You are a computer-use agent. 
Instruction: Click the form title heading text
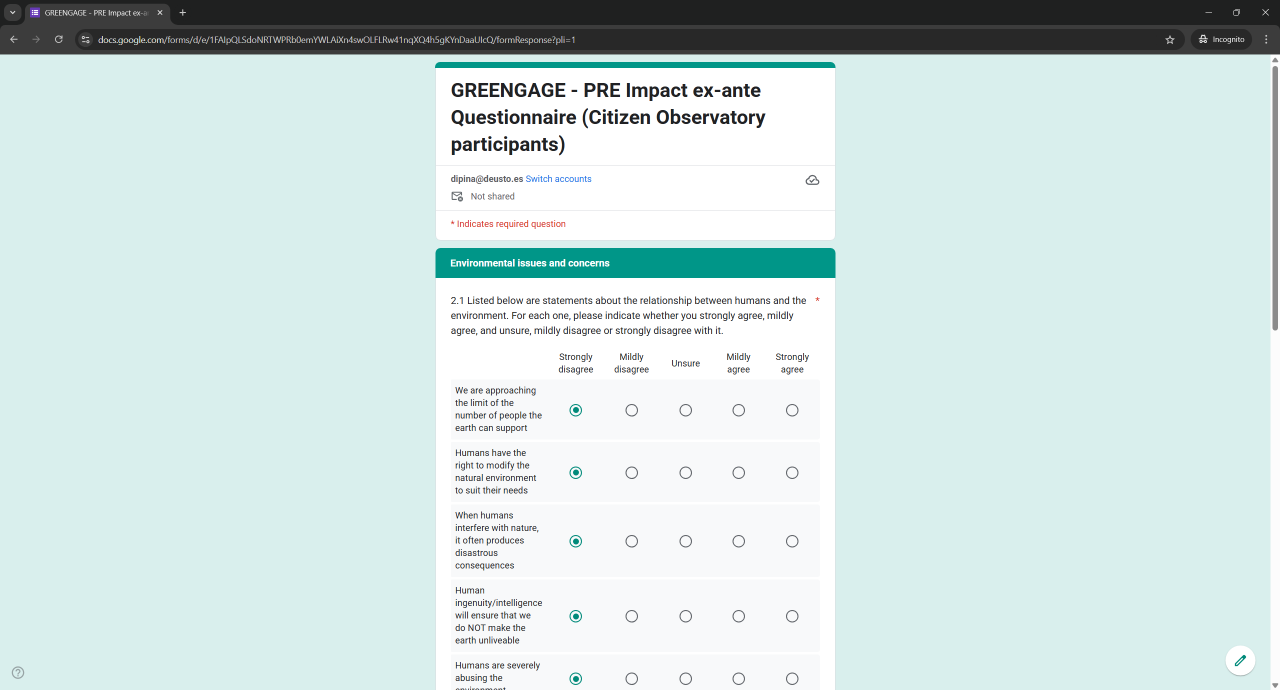[x=608, y=117]
